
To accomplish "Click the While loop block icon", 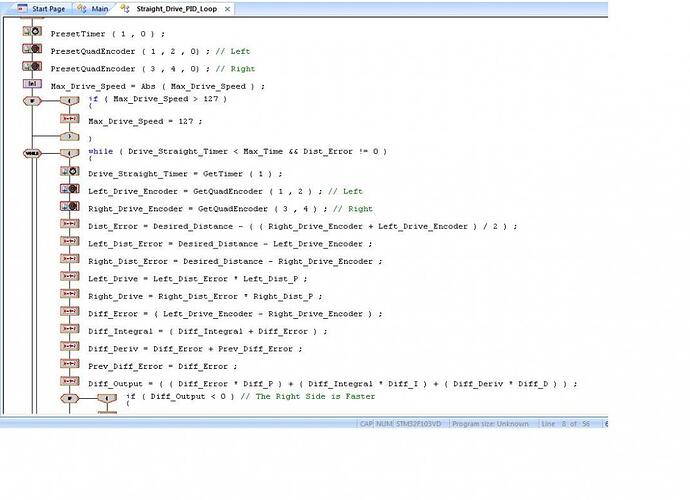I will [32, 153].
